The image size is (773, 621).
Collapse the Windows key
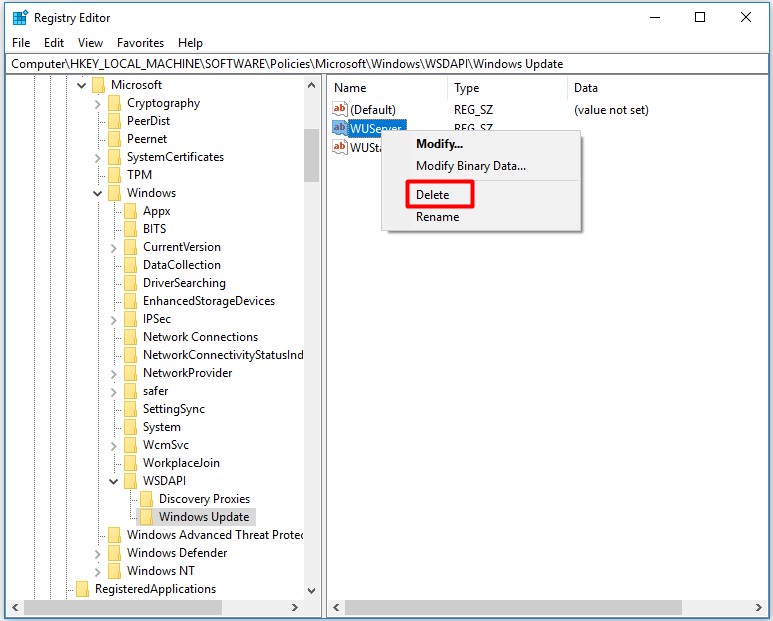pos(98,193)
